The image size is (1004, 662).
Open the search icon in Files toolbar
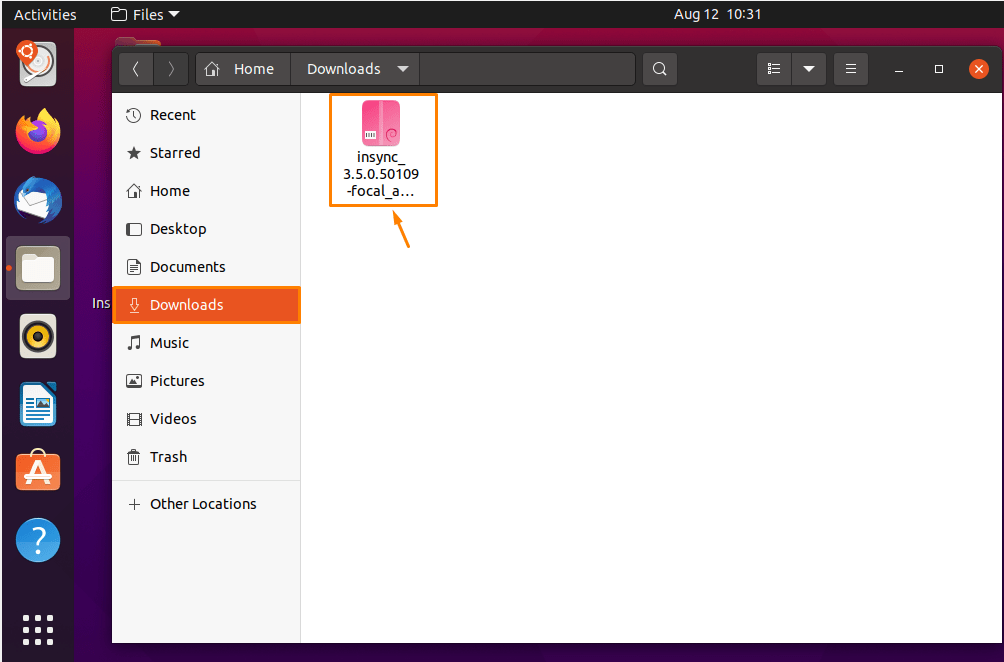click(x=659, y=68)
